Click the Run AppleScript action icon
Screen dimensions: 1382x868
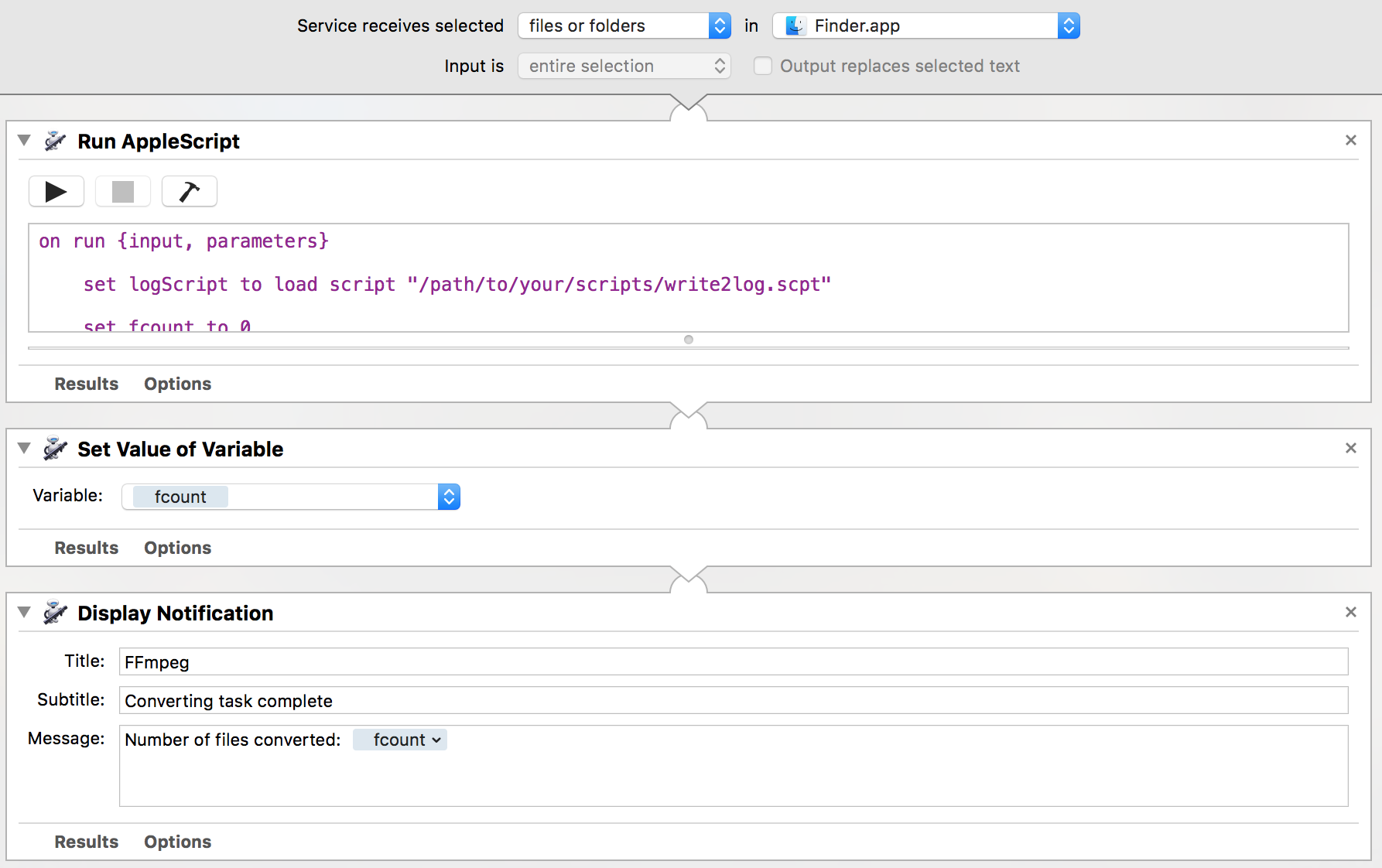pos(55,141)
